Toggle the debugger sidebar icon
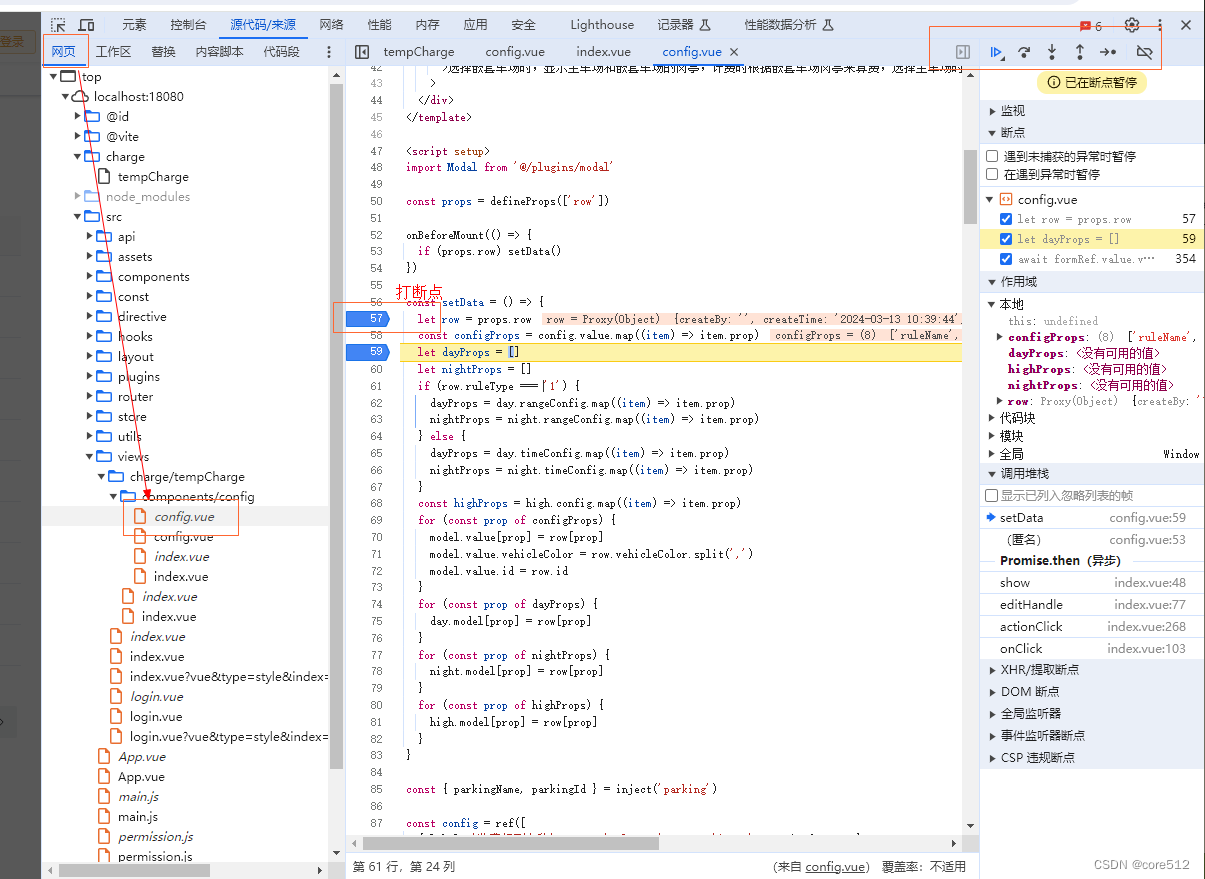 pyautogui.click(x=963, y=52)
